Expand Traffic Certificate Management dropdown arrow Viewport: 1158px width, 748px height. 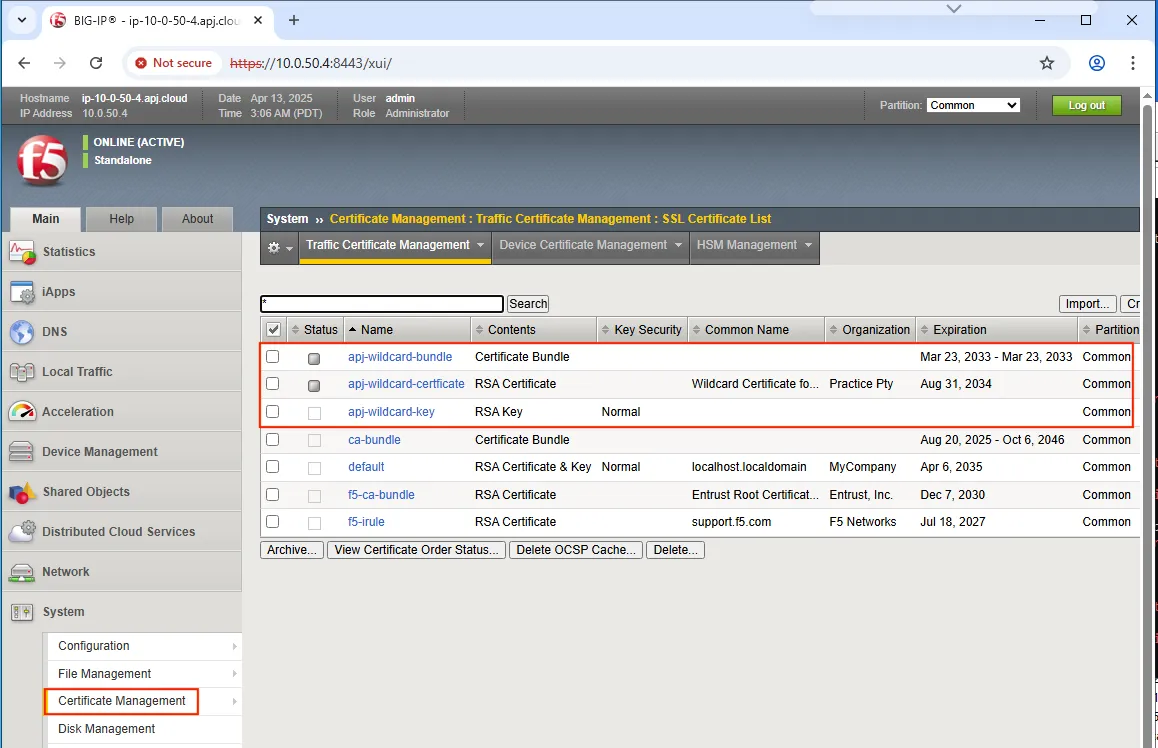(481, 245)
